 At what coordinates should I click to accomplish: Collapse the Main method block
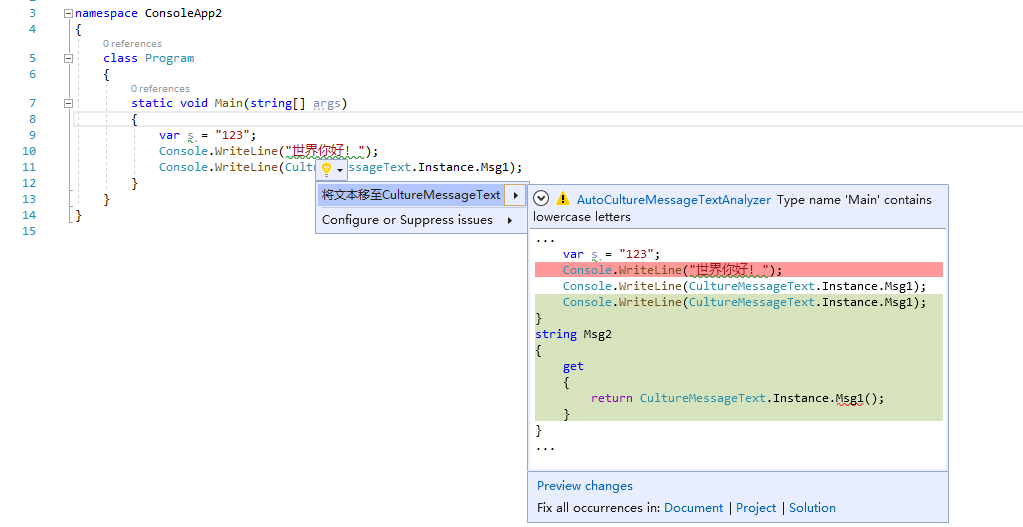(69, 103)
